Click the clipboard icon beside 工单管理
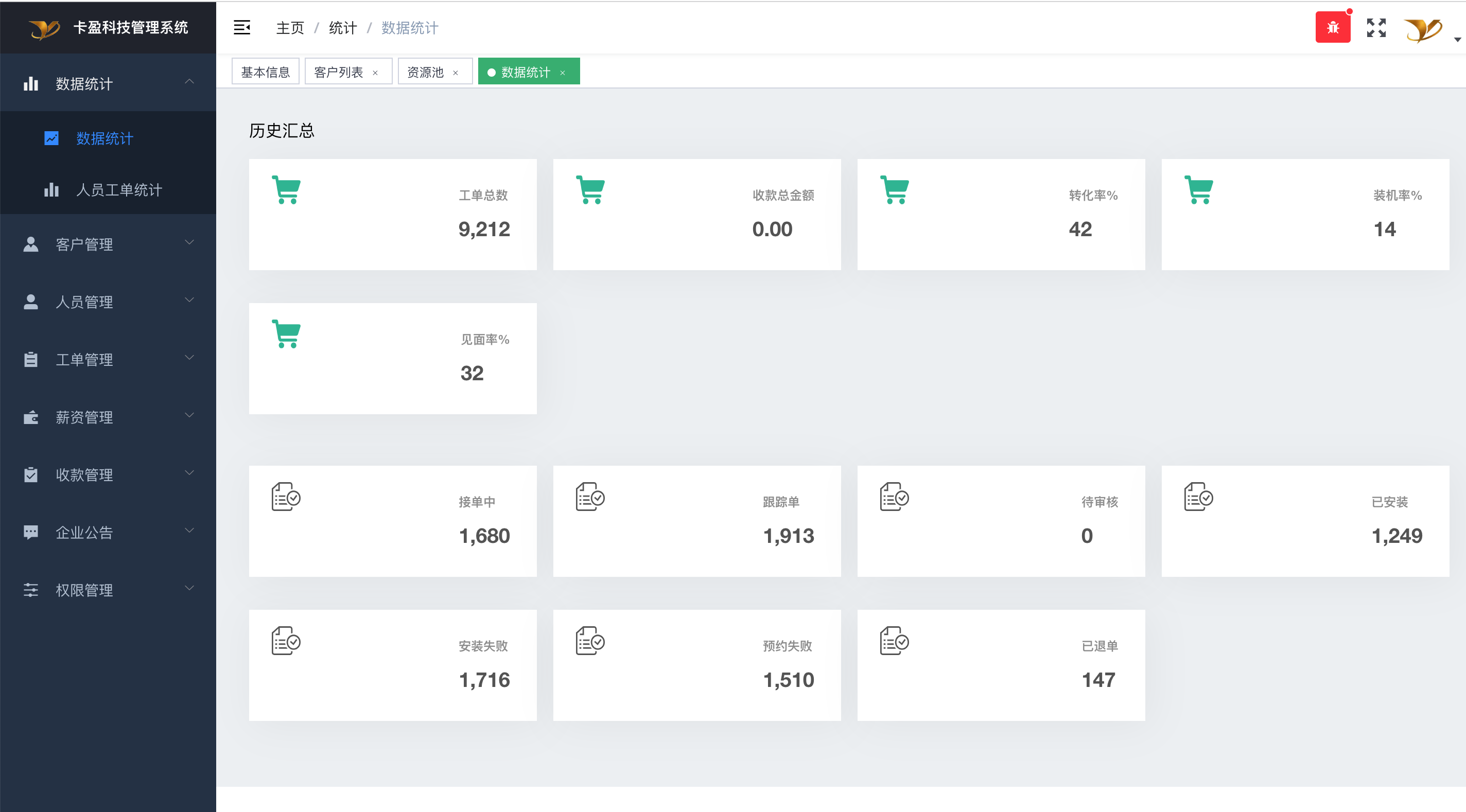The height and width of the screenshot is (812, 1466). coord(31,359)
